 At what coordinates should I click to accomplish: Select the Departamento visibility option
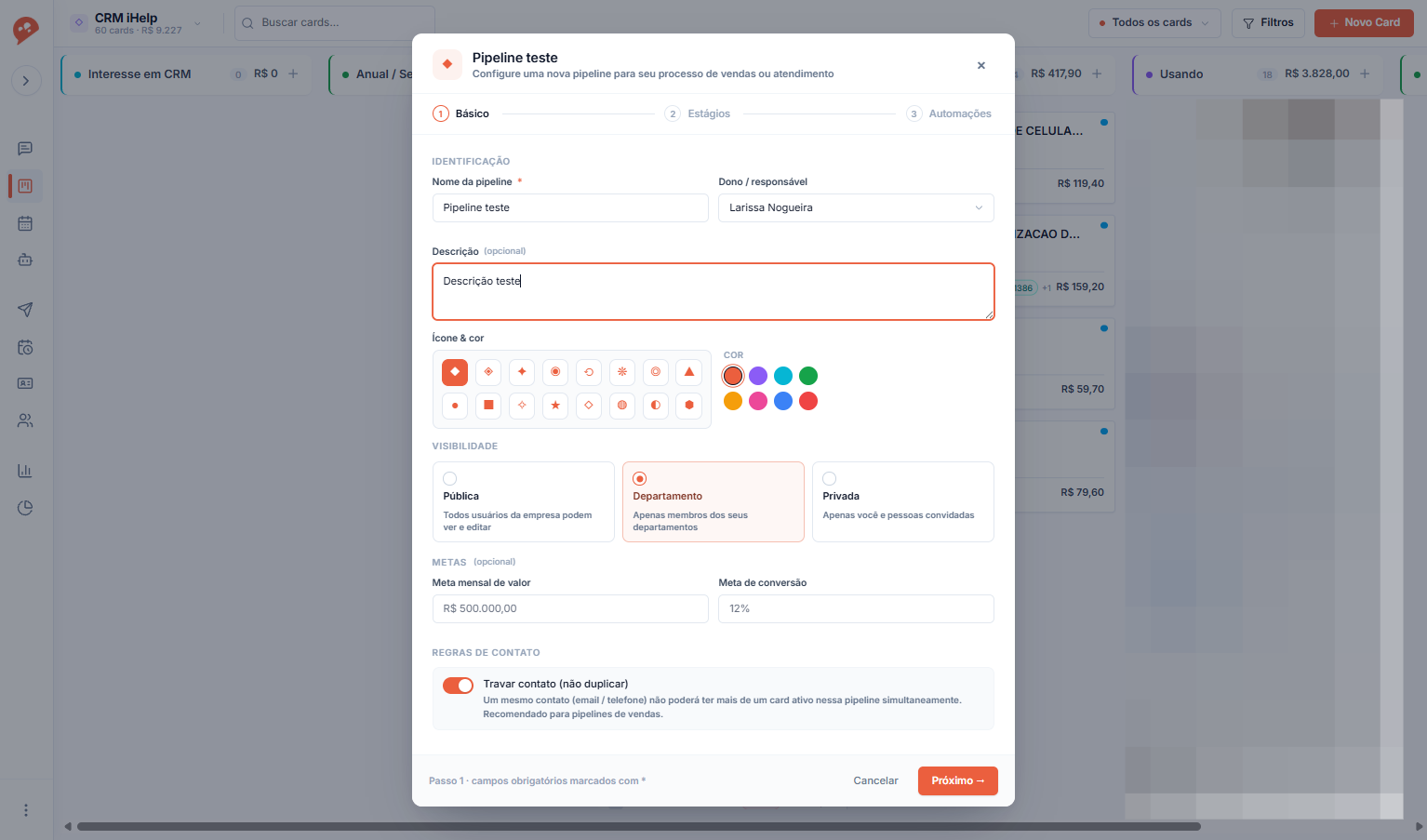[713, 501]
